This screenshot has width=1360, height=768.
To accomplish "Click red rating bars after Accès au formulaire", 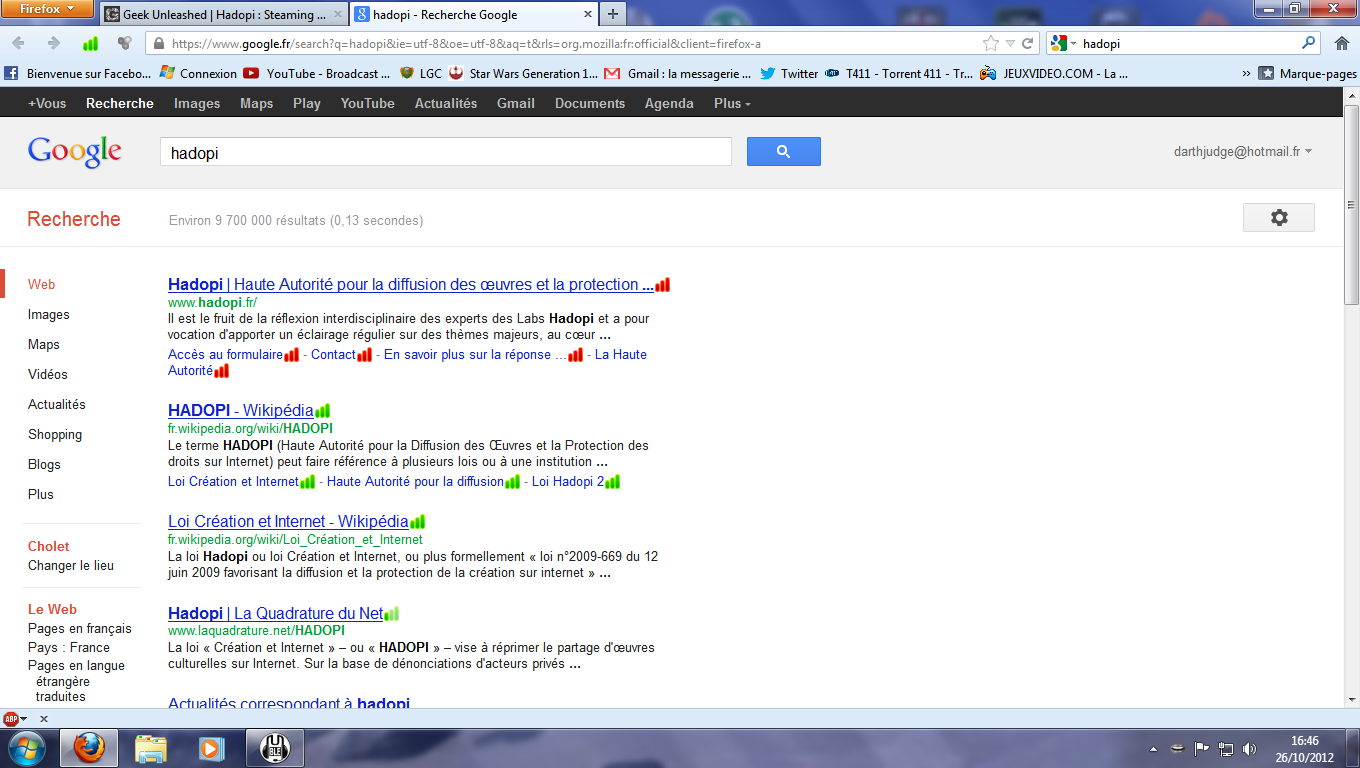I will click(x=292, y=355).
